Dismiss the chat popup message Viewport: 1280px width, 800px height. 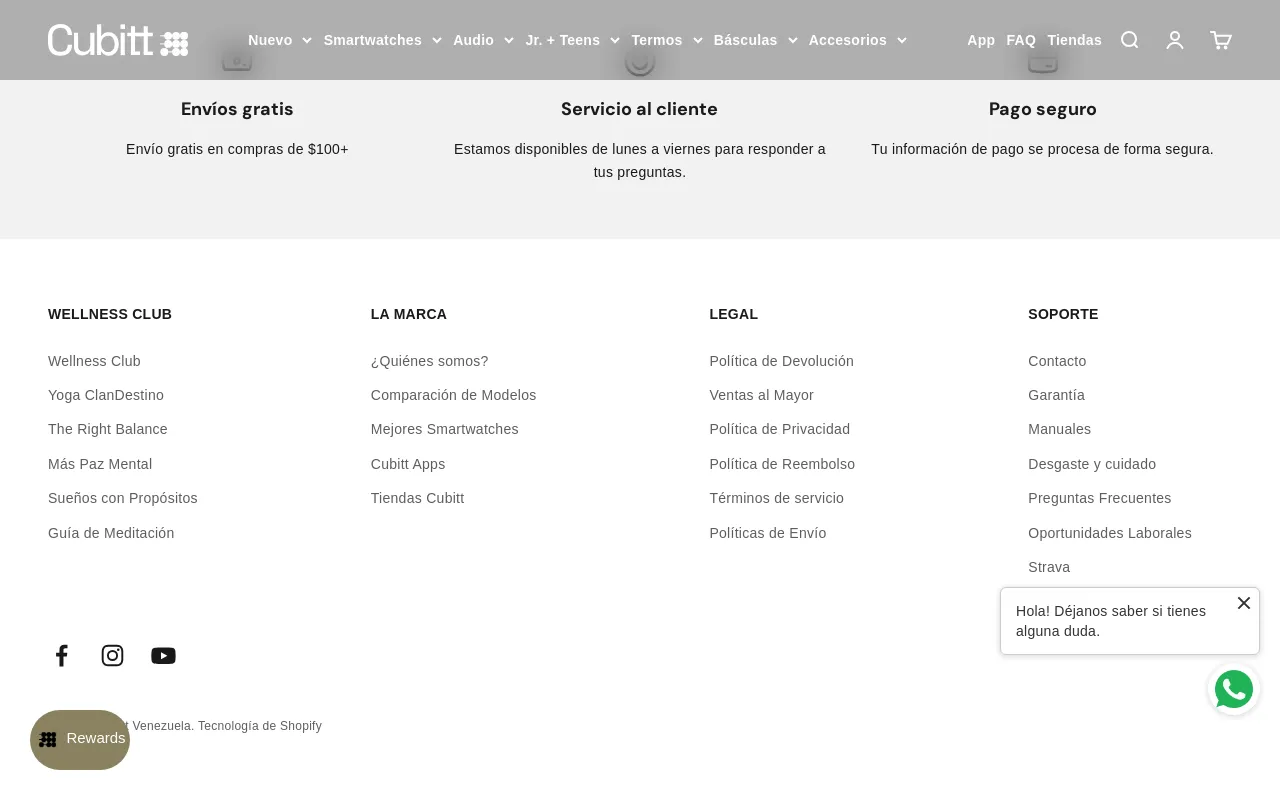coord(1244,603)
